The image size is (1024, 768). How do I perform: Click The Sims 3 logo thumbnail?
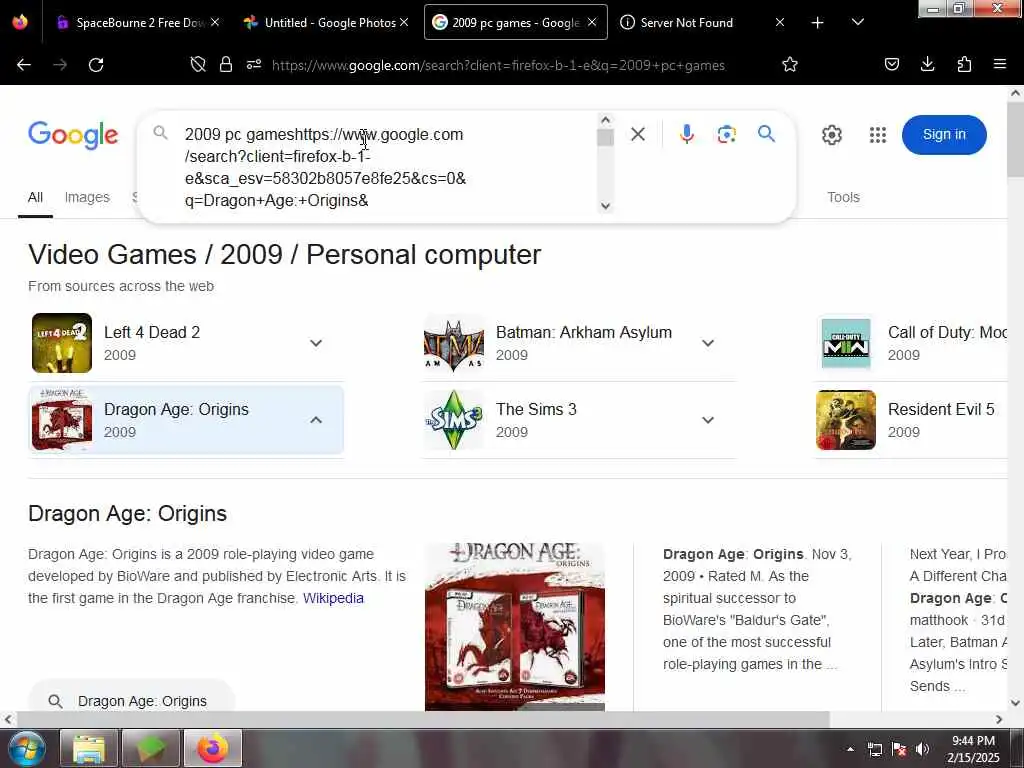pyautogui.click(x=454, y=420)
